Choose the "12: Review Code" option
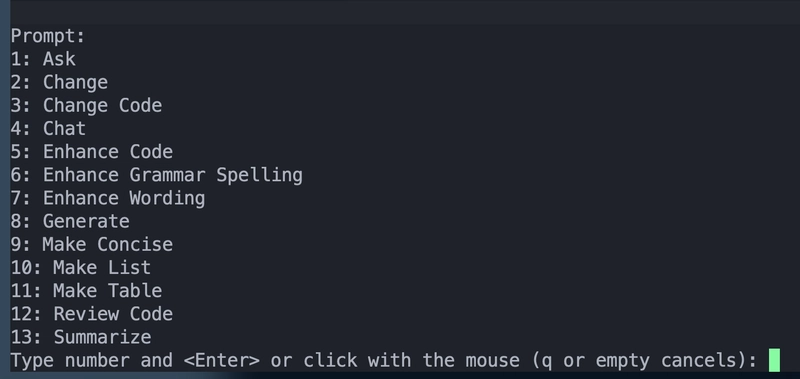Screen dimensions: 800x379 [92, 314]
